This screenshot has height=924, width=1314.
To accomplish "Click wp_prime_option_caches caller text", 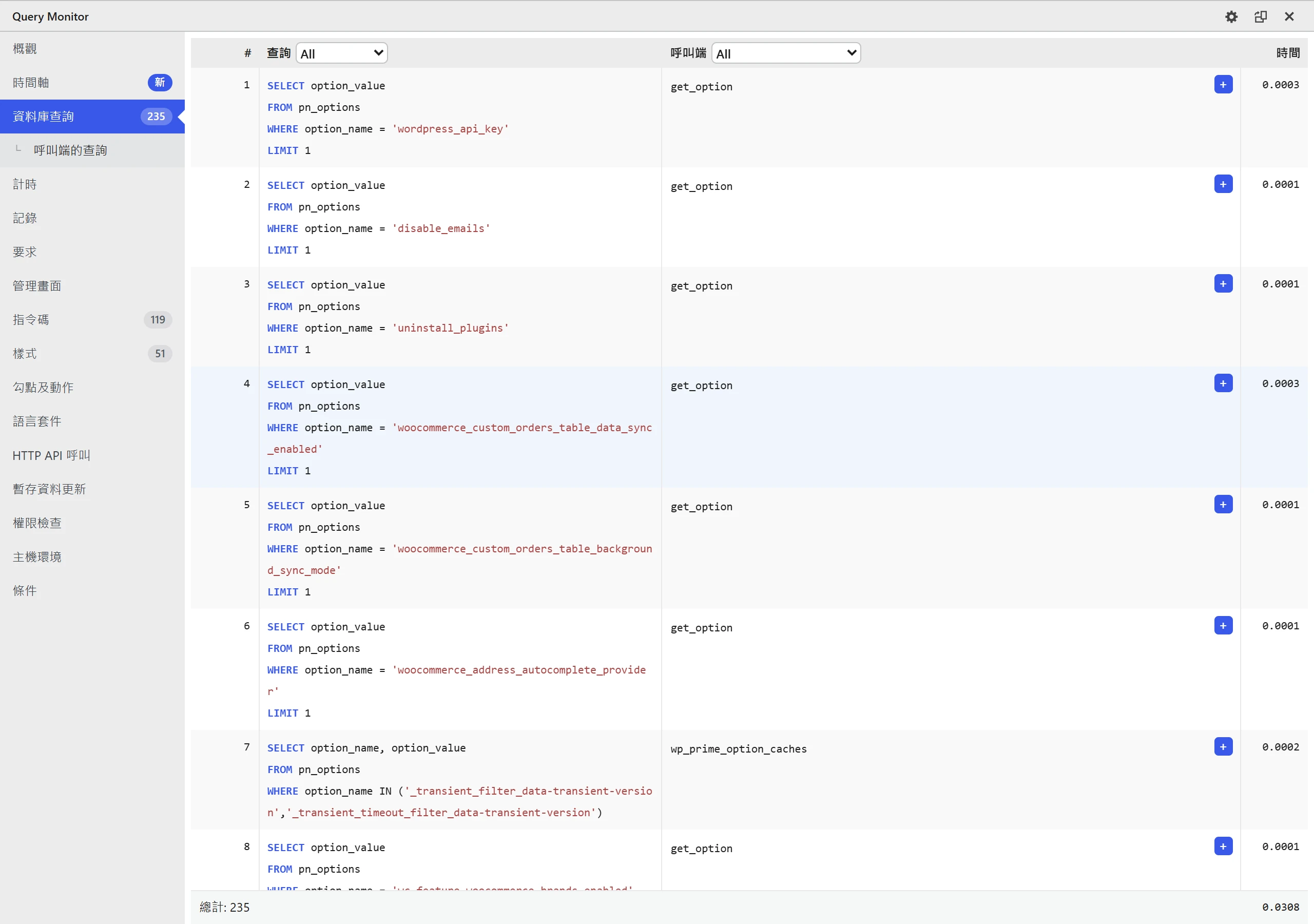I will tap(738, 749).
